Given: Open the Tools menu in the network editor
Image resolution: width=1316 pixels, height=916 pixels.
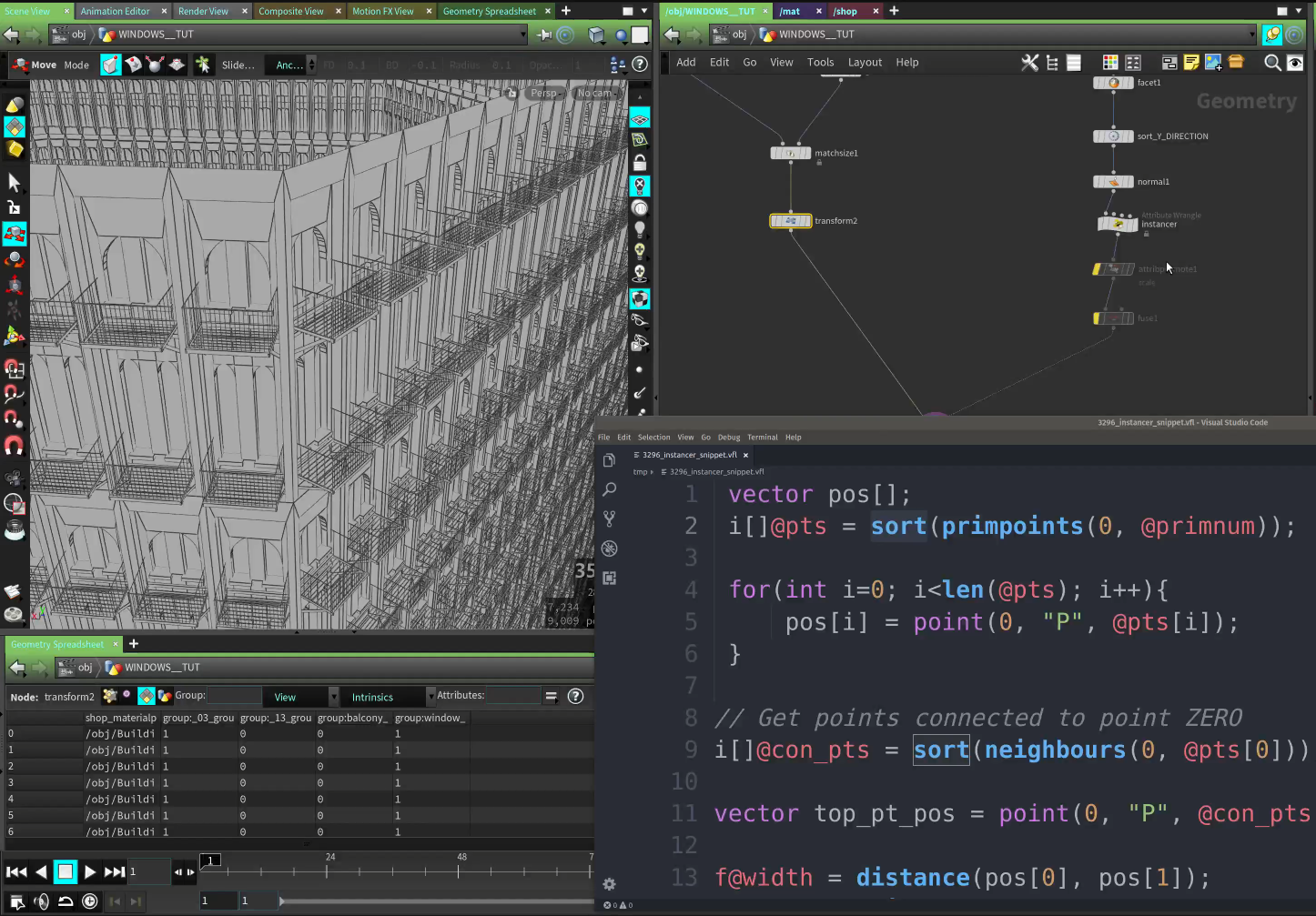Looking at the screenshot, I should coord(820,62).
